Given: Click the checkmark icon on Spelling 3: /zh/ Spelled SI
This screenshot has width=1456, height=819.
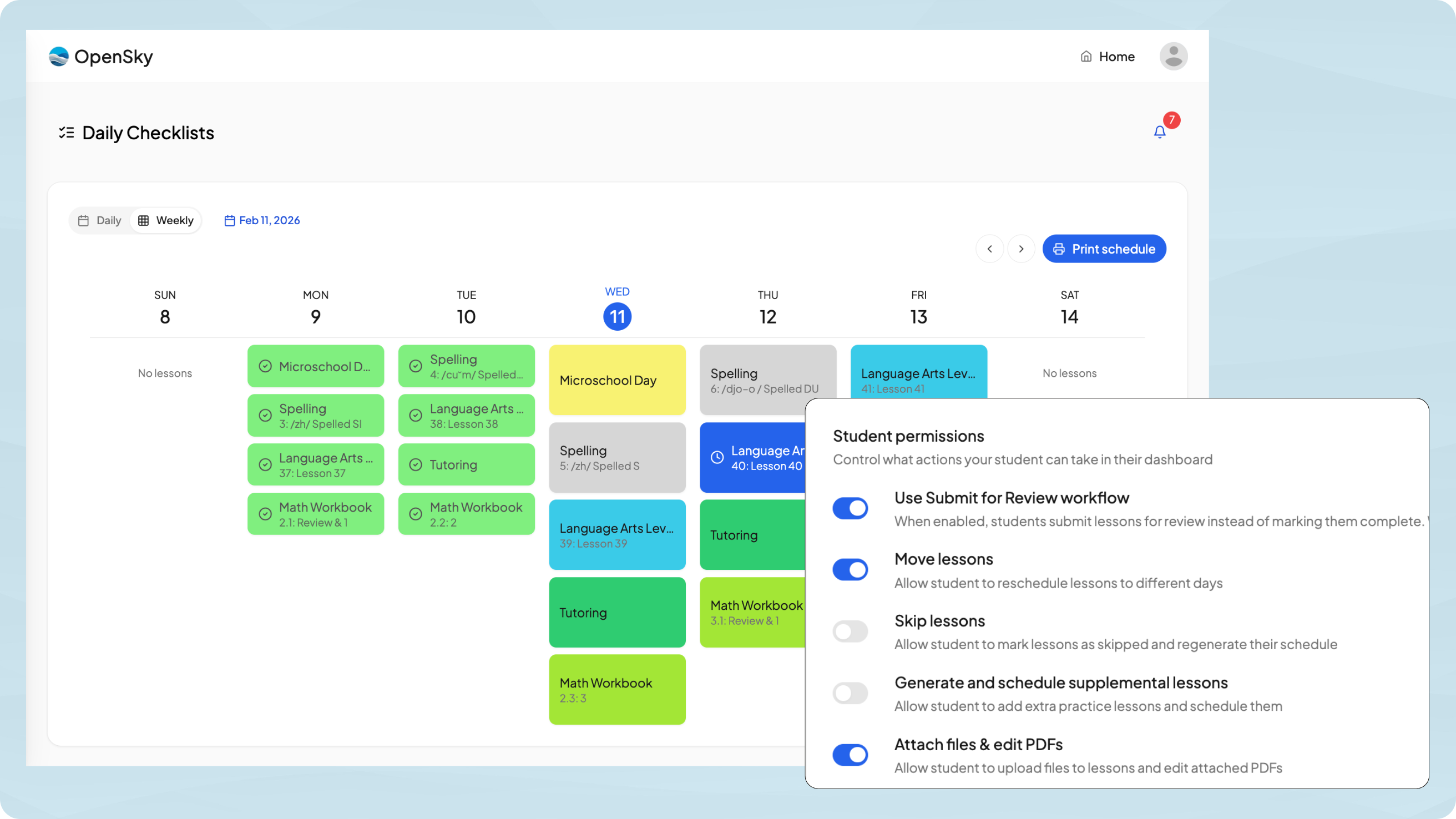Looking at the screenshot, I should coord(266,415).
